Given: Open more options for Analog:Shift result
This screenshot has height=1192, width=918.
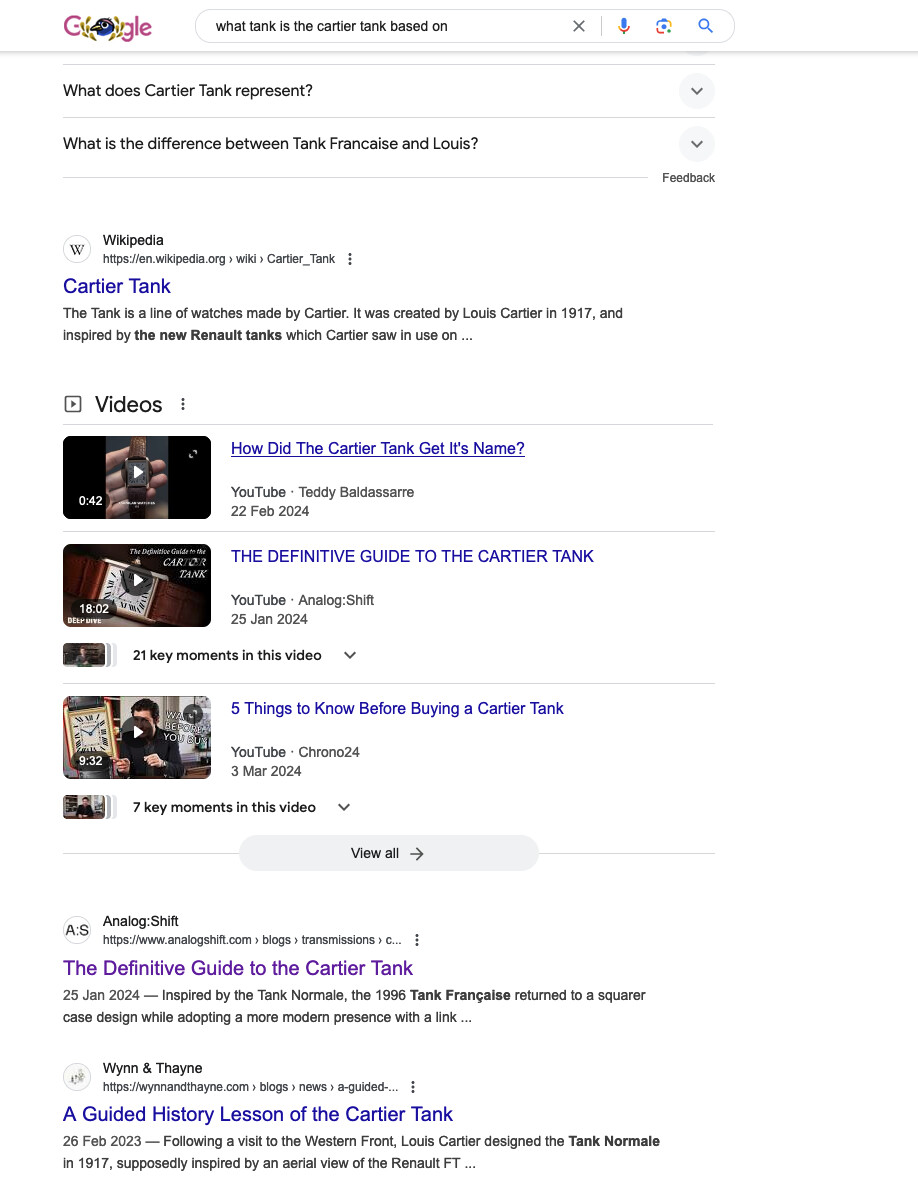Looking at the screenshot, I should pos(416,940).
